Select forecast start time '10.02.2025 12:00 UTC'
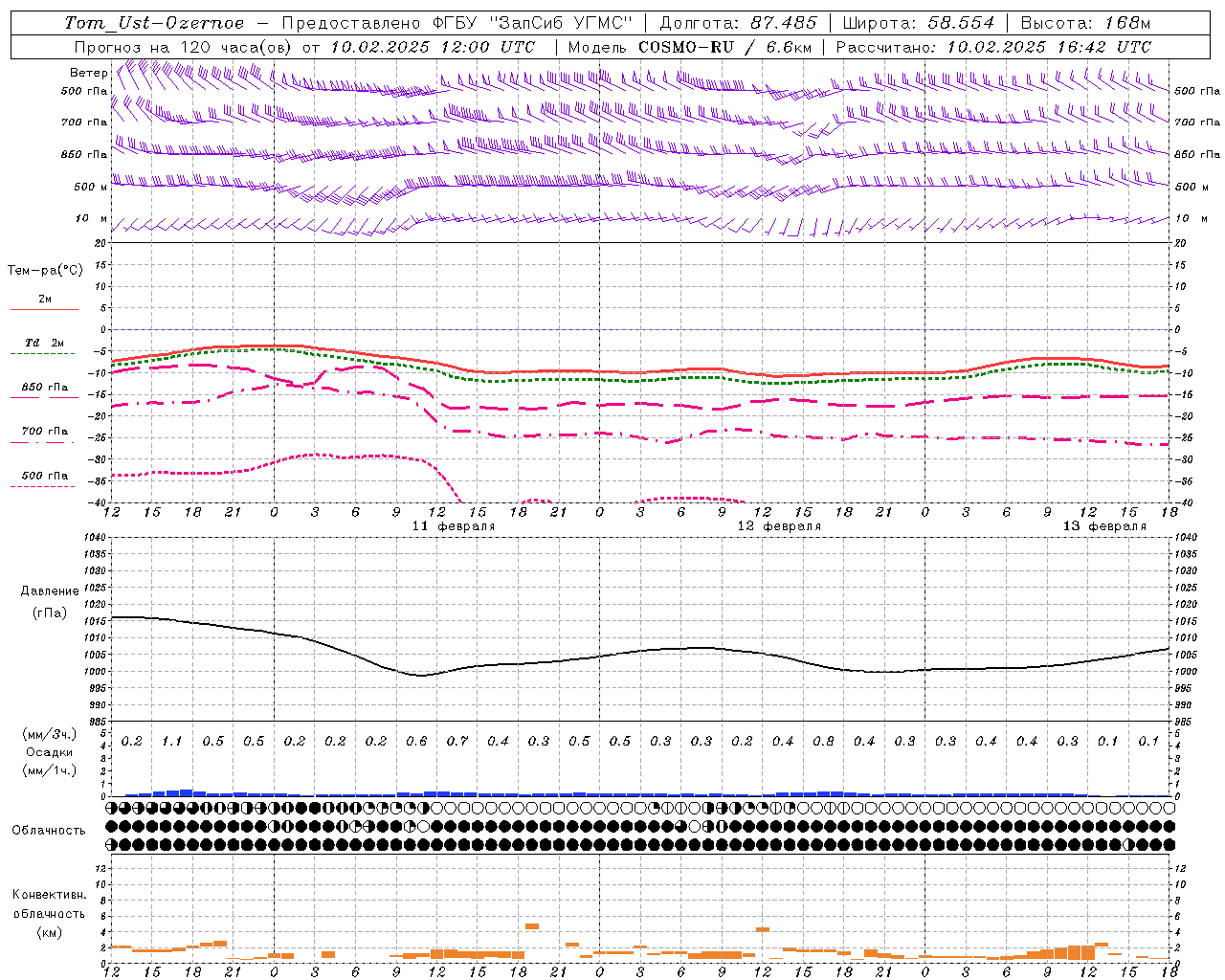 pyautogui.click(x=433, y=47)
